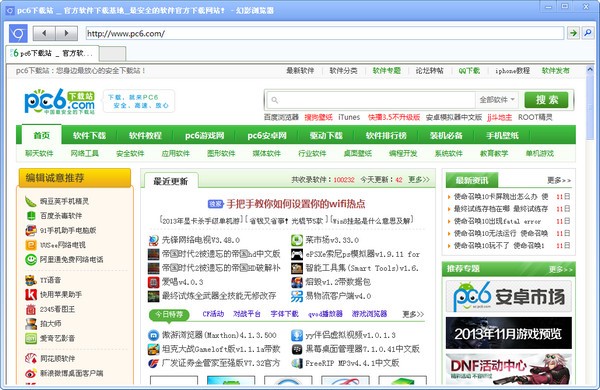Click the 爱唱 red icon
Viewport: 600px width, 390px height.
coord(154,282)
